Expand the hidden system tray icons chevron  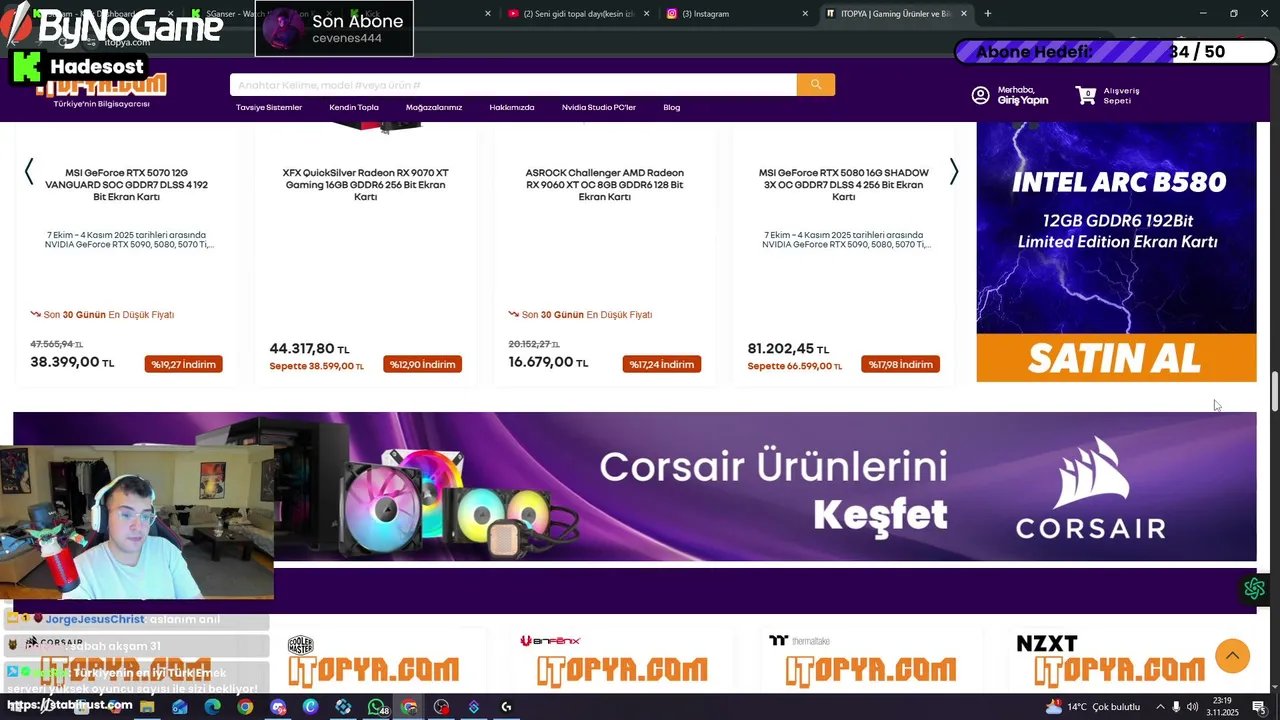pyautogui.click(x=1158, y=707)
